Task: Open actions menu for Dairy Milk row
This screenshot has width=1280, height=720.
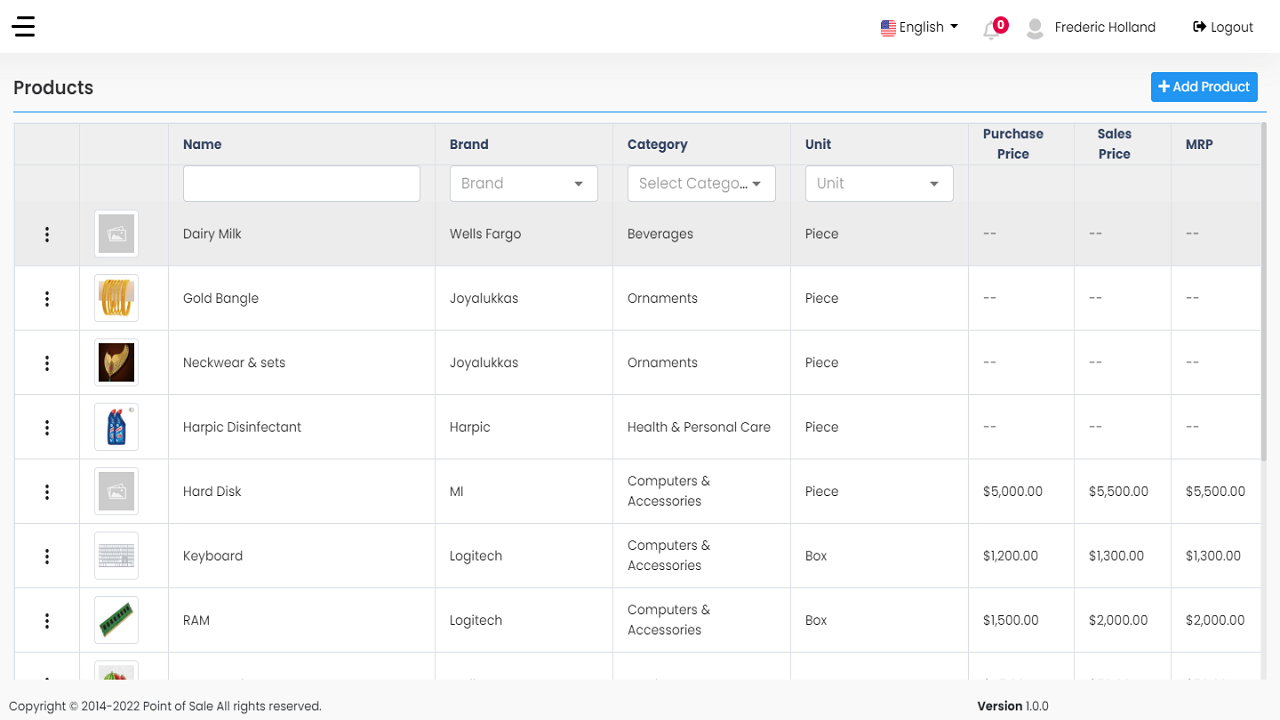Action: [47, 234]
